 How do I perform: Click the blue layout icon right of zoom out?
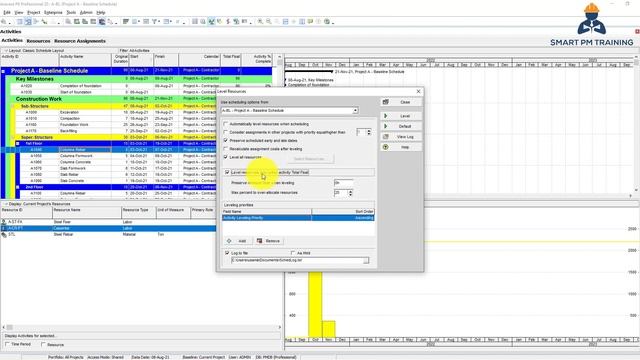click(x=285, y=22)
